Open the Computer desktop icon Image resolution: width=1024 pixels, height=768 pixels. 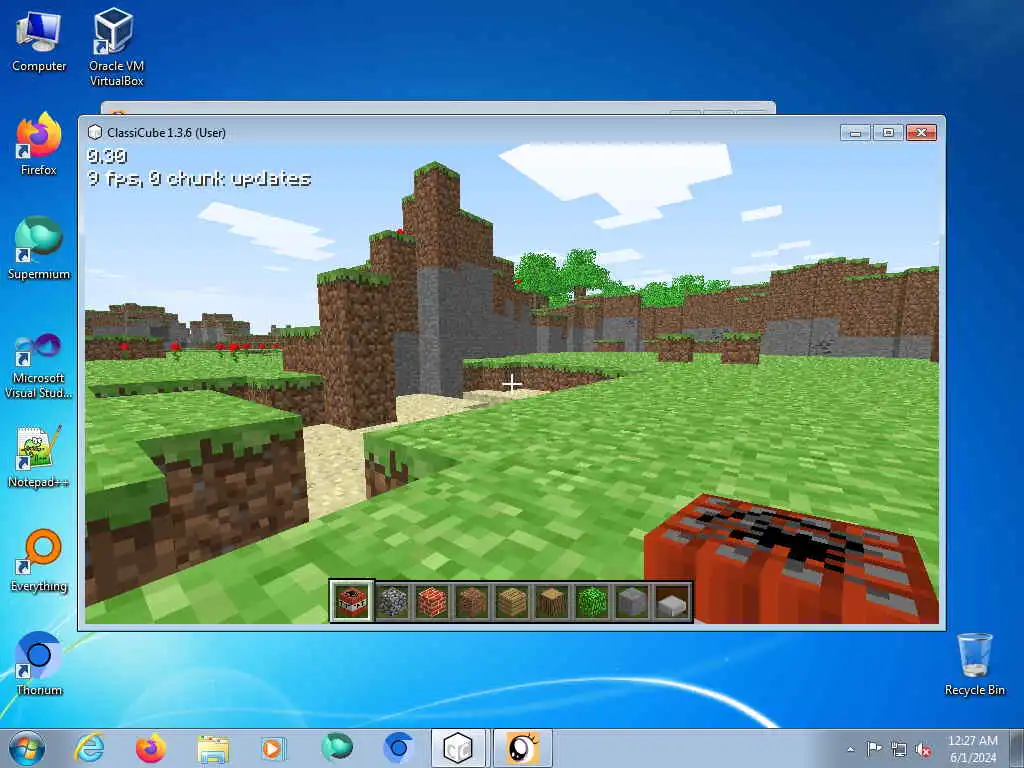click(39, 41)
